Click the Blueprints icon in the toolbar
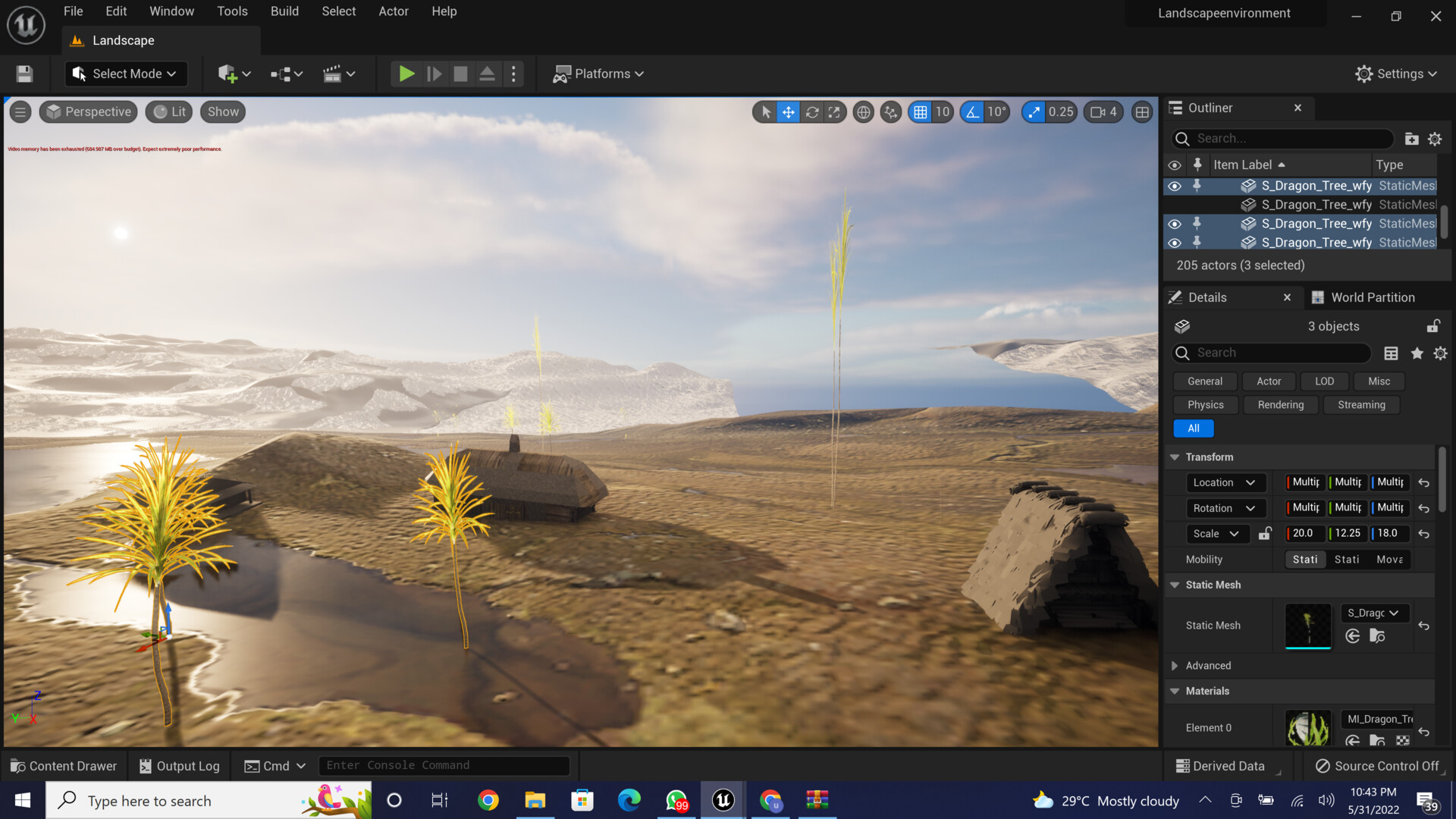 pyautogui.click(x=281, y=74)
